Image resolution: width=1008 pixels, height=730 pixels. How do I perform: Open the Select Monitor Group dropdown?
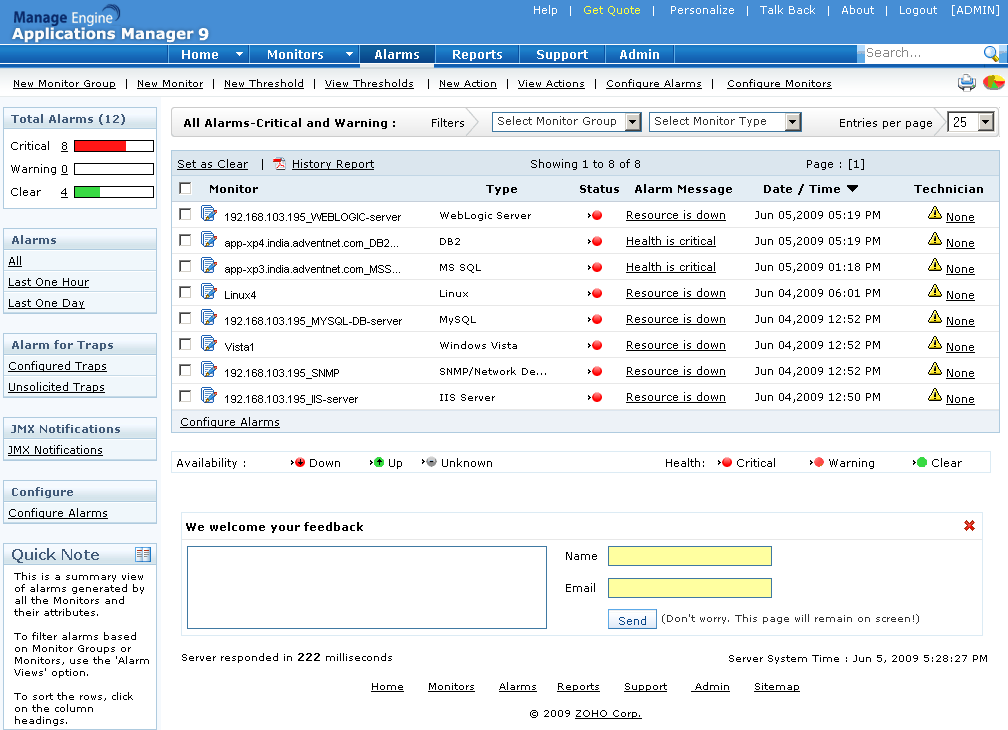click(566, 122)
